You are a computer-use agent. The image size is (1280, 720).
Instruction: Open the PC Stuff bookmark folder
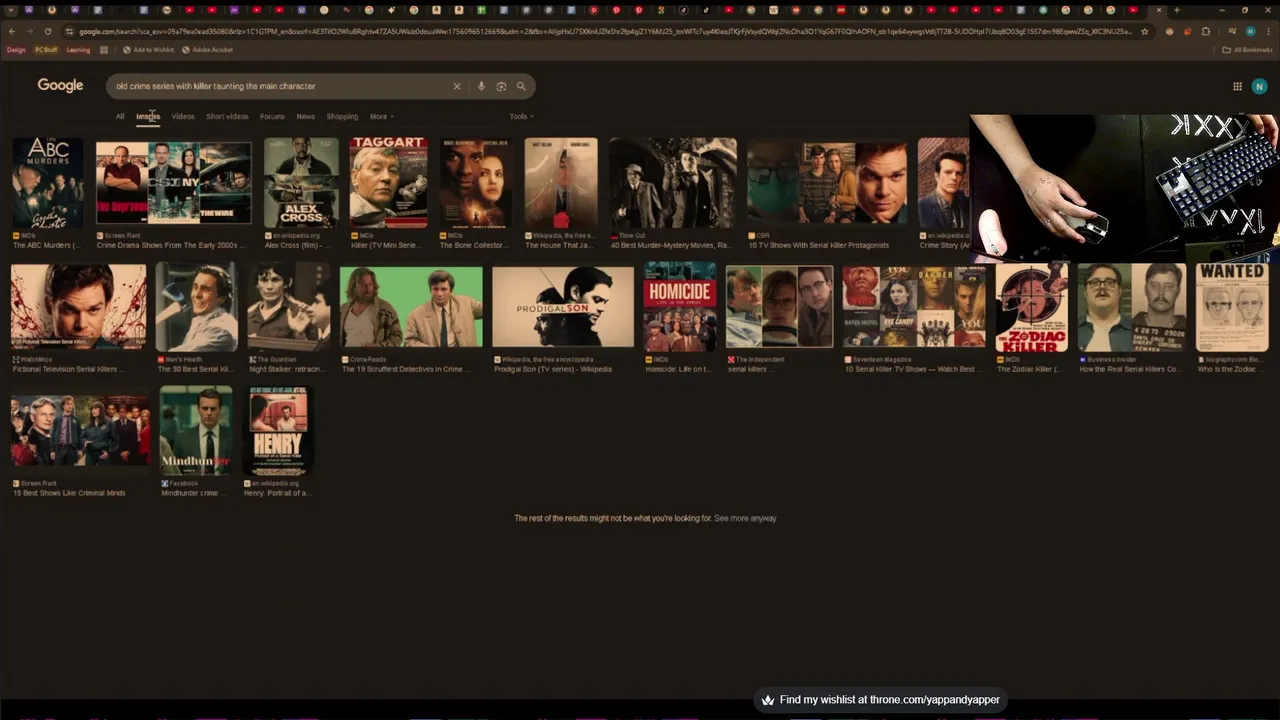[46, 49]
